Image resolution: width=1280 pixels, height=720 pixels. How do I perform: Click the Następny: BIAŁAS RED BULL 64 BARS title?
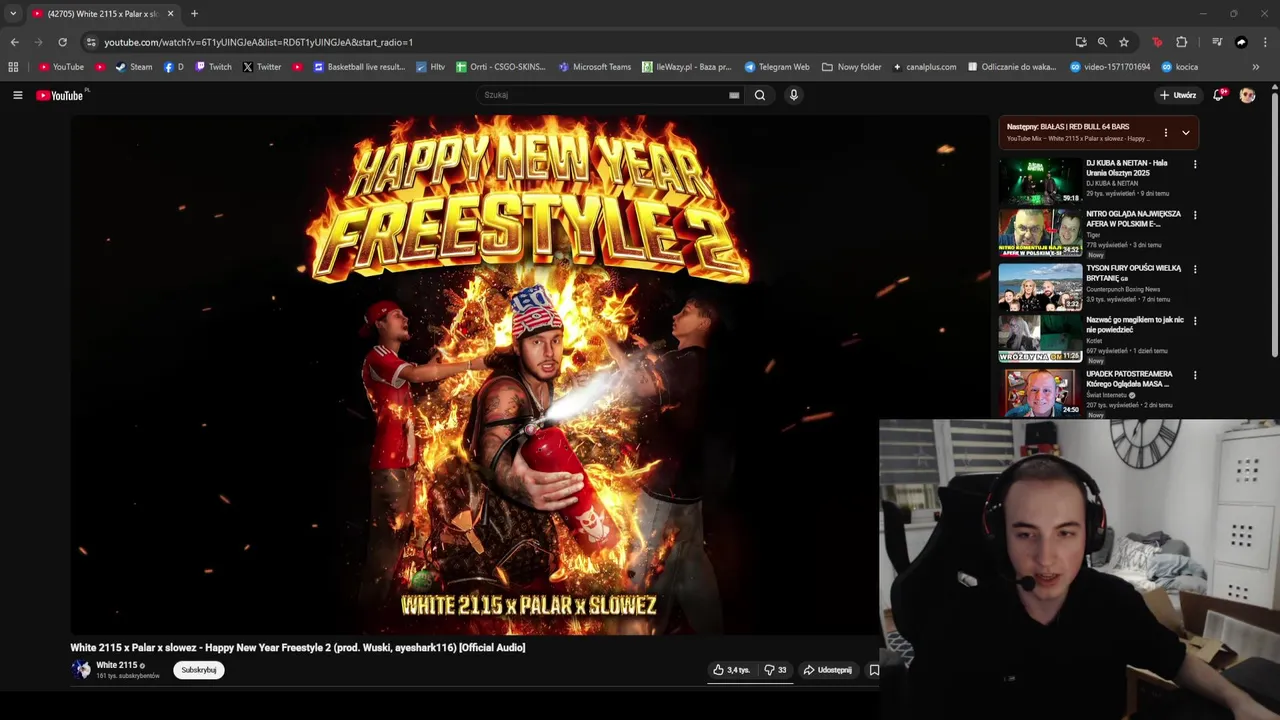tap(1068, 127)
